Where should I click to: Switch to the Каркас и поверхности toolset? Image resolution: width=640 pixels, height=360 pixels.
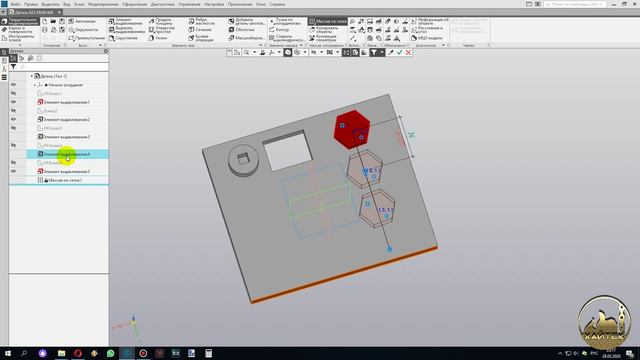(20, 30)
